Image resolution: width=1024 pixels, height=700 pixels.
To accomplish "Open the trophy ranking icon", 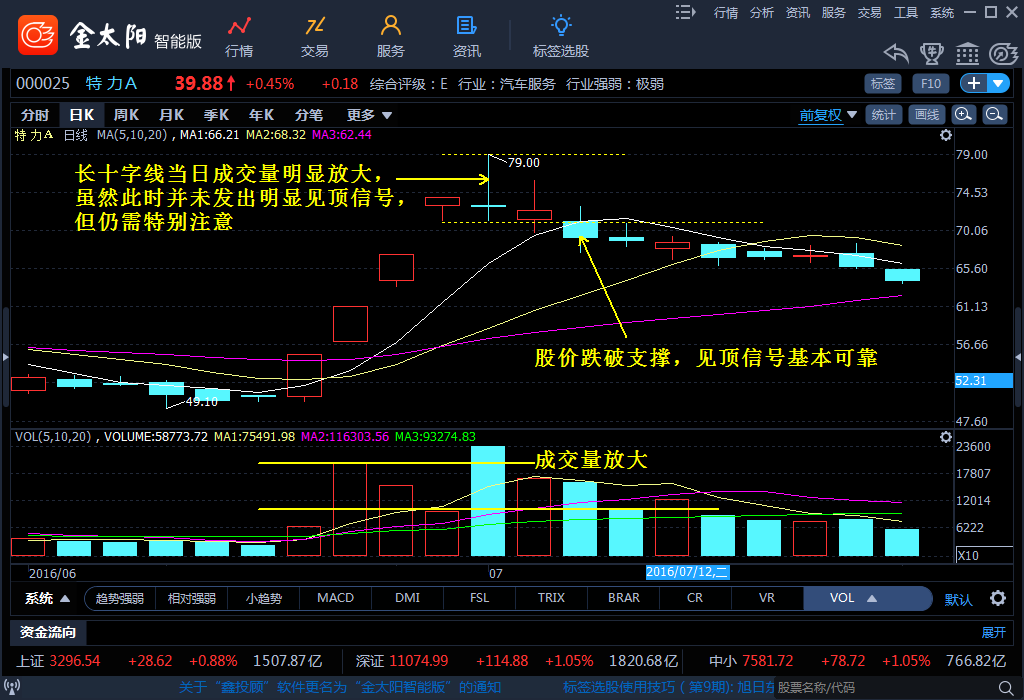I will point(932,54).
